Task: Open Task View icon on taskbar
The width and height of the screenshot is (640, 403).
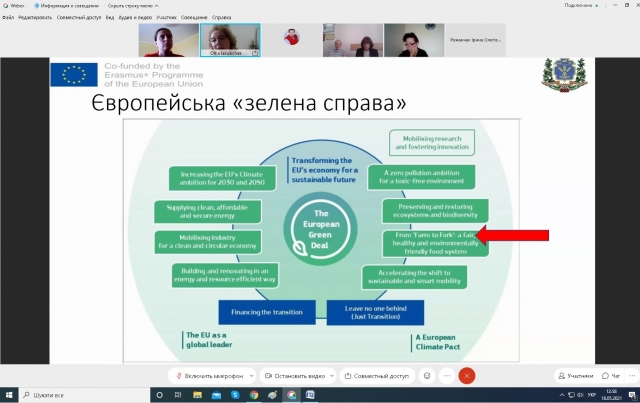Action: pos(178,395)
